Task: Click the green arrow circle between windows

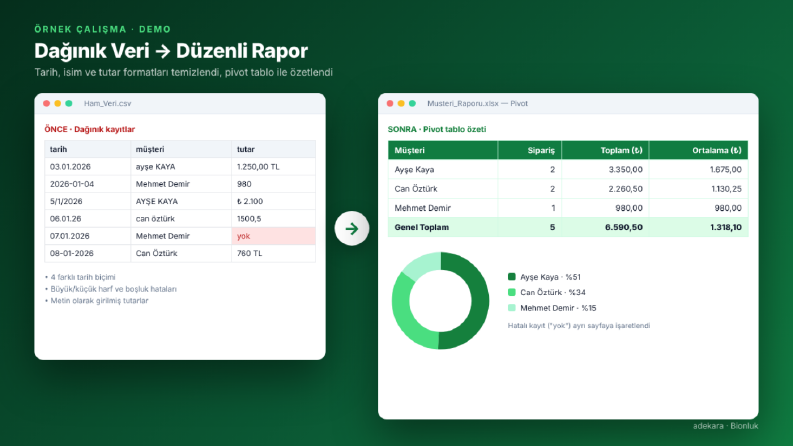Action: tap(351, 229)
